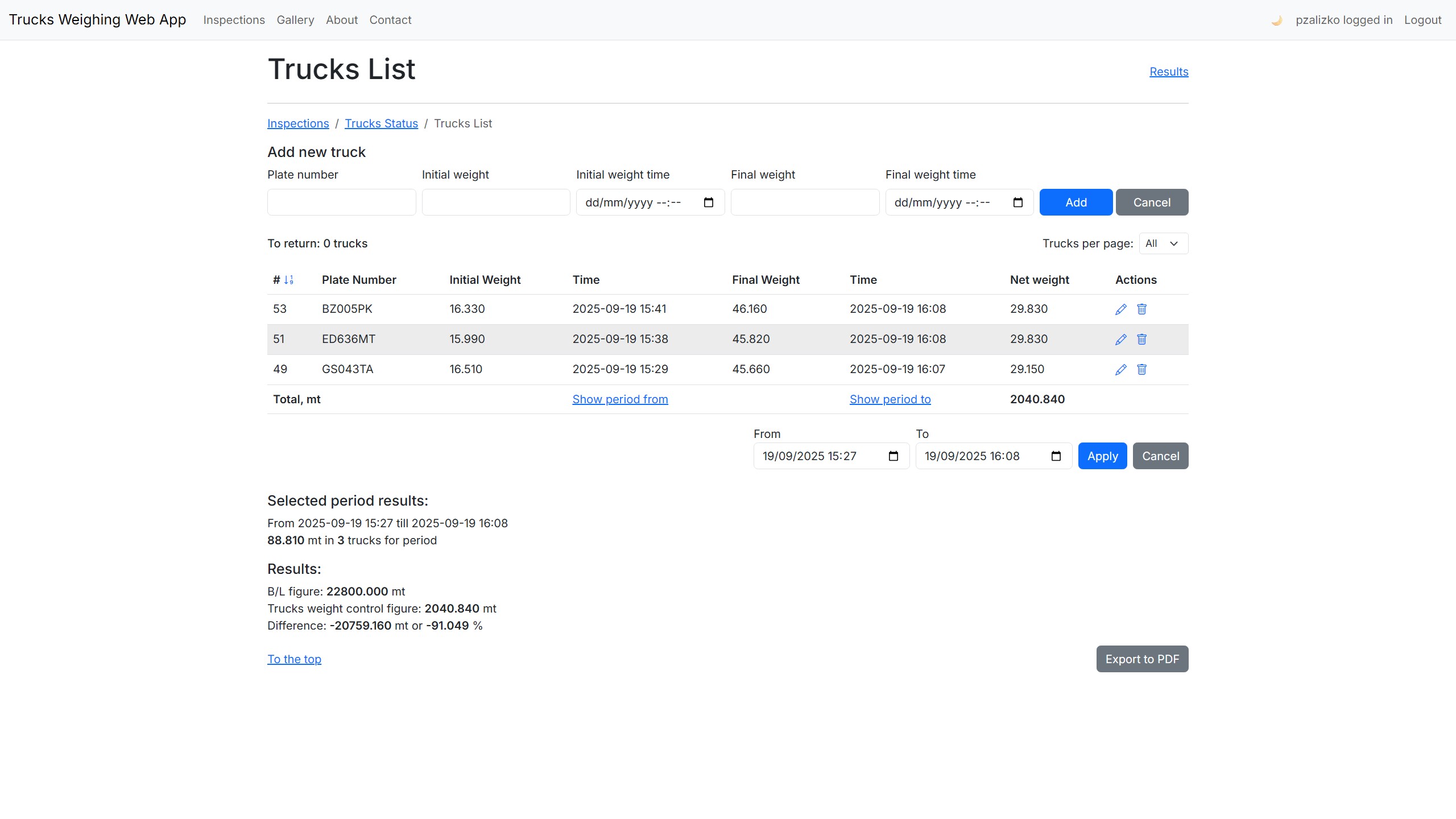
Task: Delete the GS043TA truck row
Action: [1141, 370]
